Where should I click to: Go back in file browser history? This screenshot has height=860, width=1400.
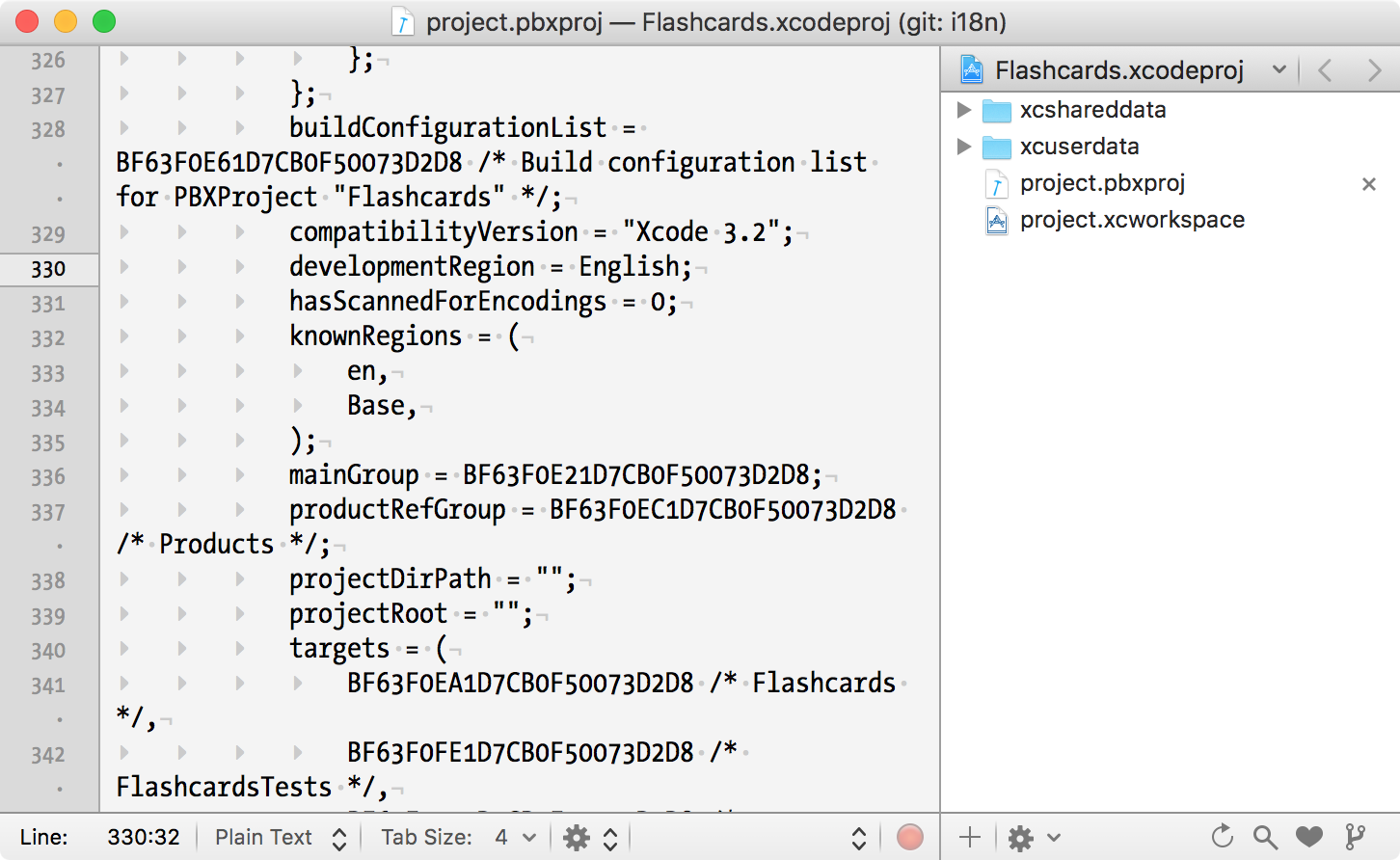click(1325, 70)
